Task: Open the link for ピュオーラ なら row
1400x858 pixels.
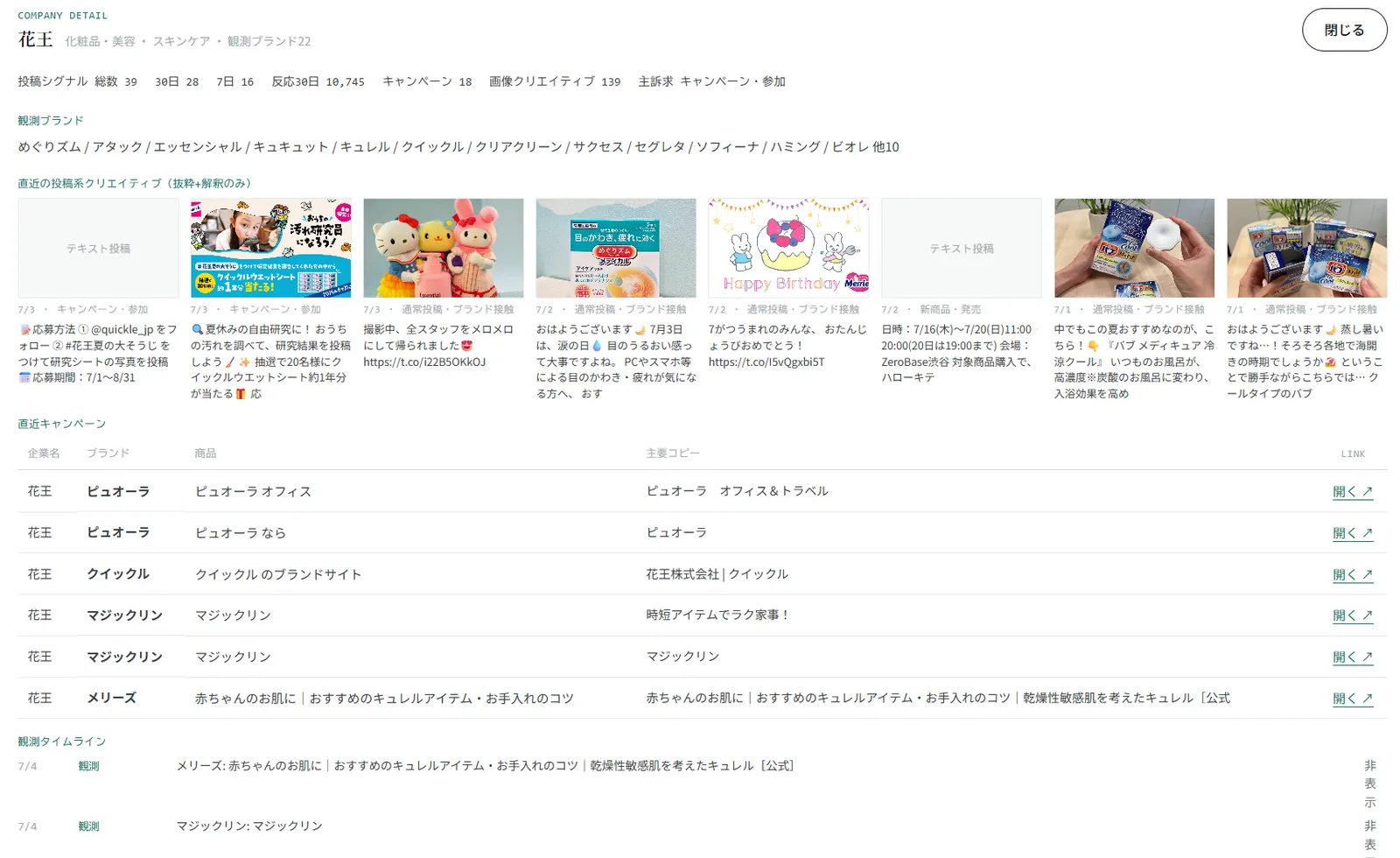Action: pos(1353,533)
